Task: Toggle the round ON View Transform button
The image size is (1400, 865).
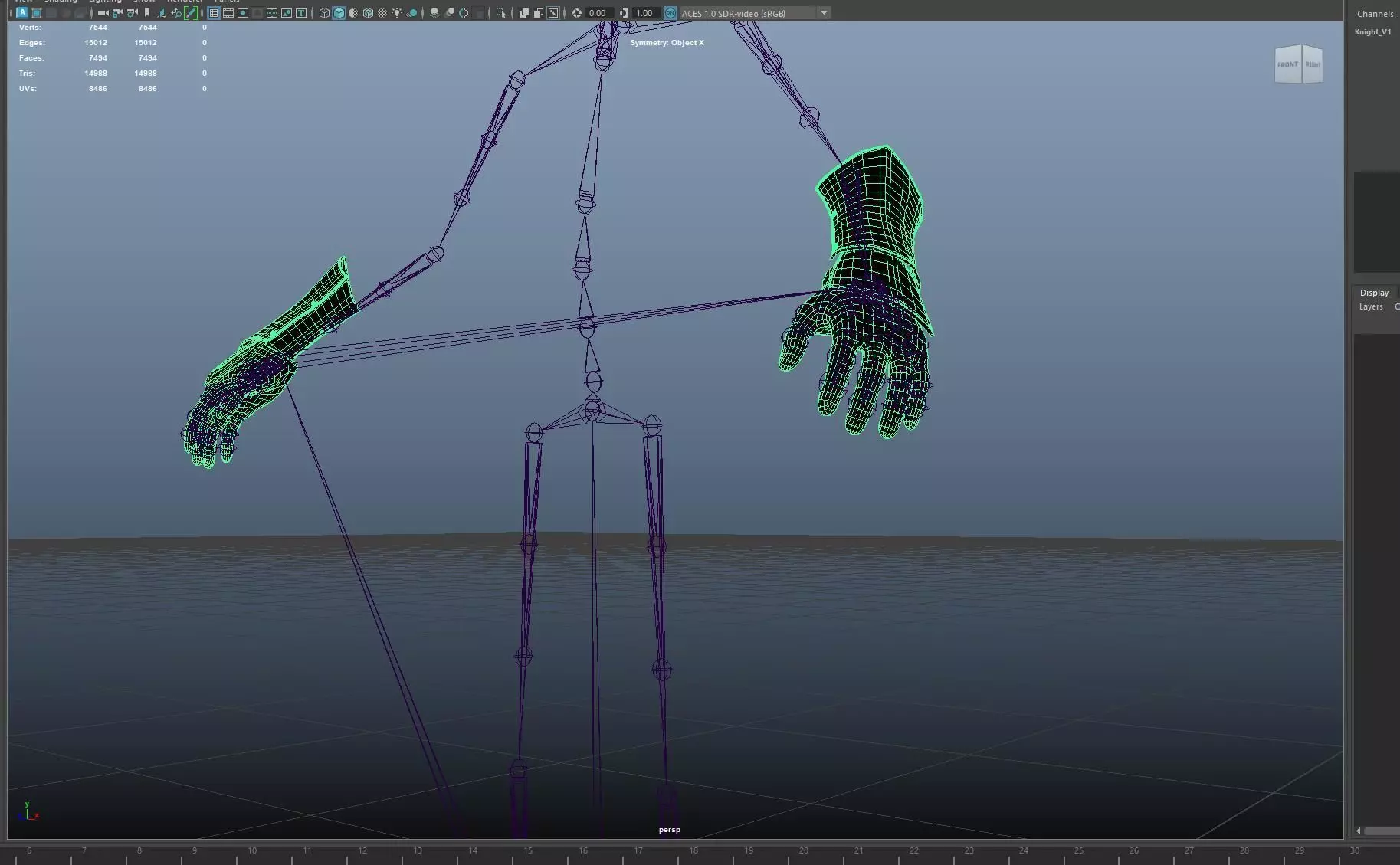Action: coord(670,13)
